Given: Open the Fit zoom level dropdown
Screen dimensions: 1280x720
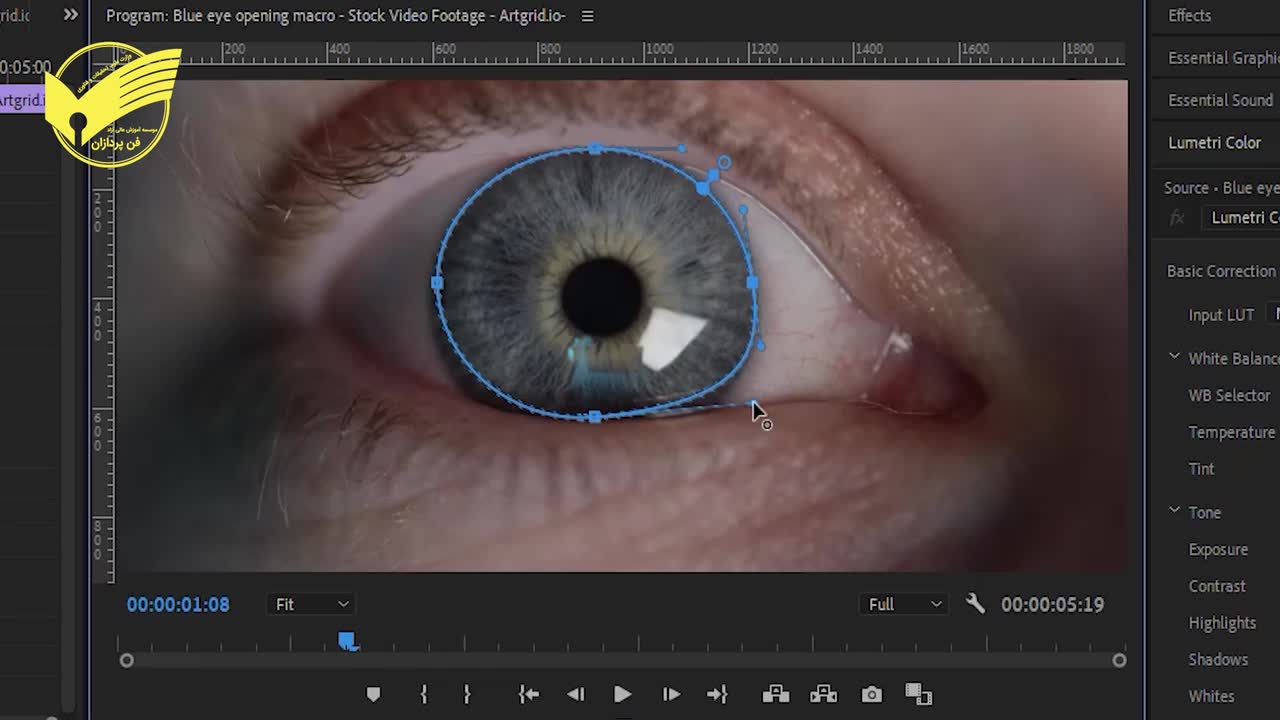Looking at the screenshot, I should tap(312, 604).
